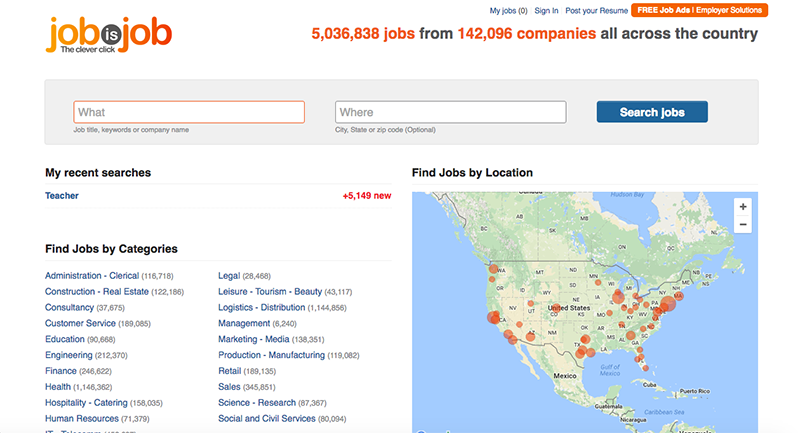Click the job marker near Washington state
800x433 pixels.
493,269
